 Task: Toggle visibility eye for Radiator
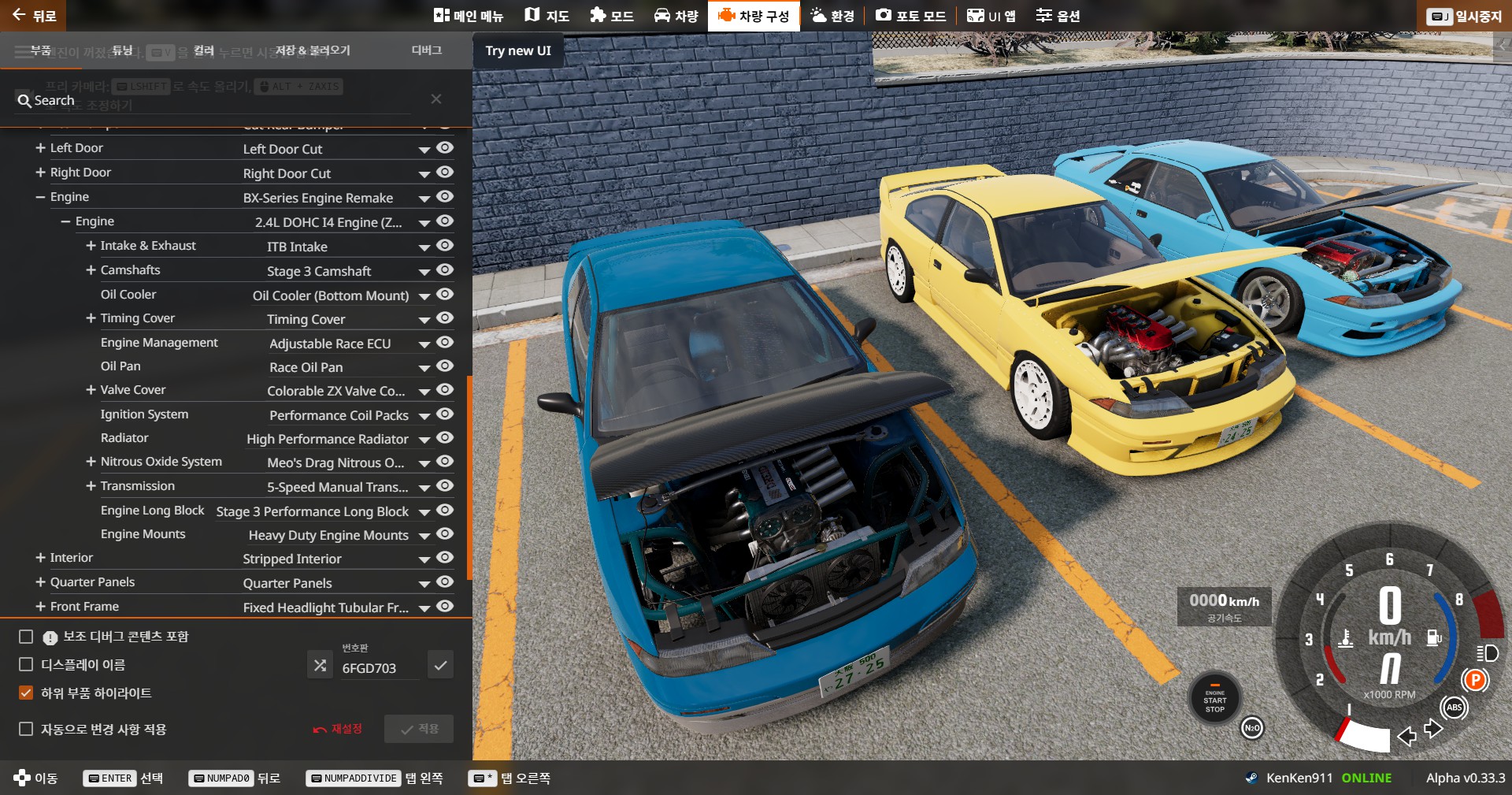[445, 438]
